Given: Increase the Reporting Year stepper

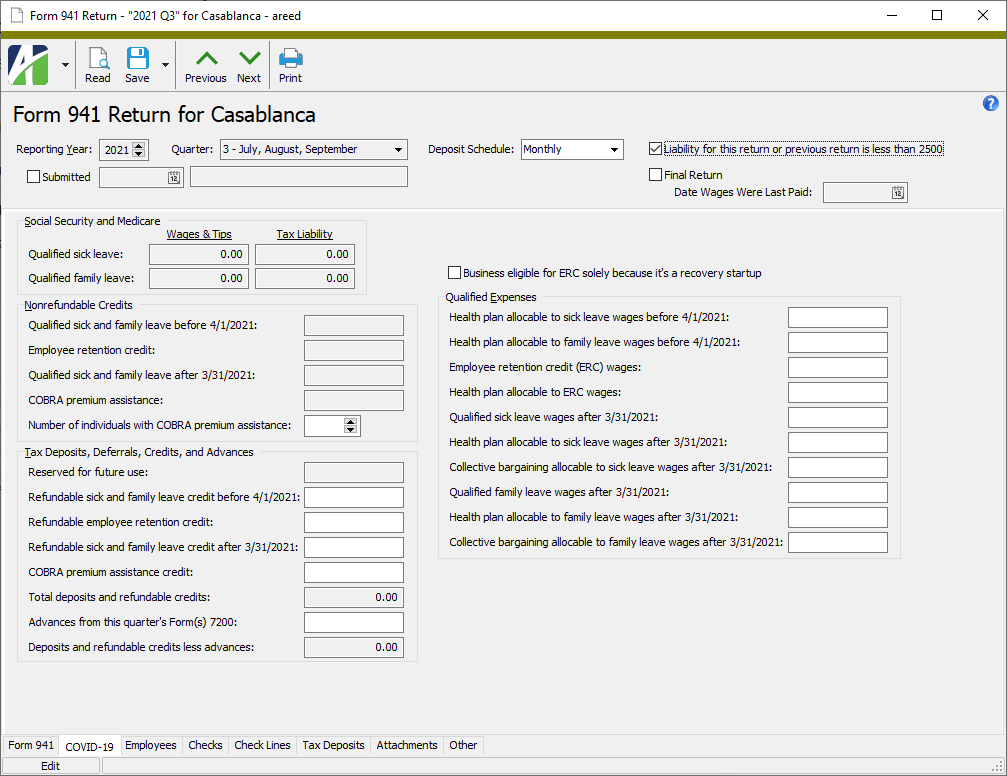Looking at the screenshot, I should [139, 146].
